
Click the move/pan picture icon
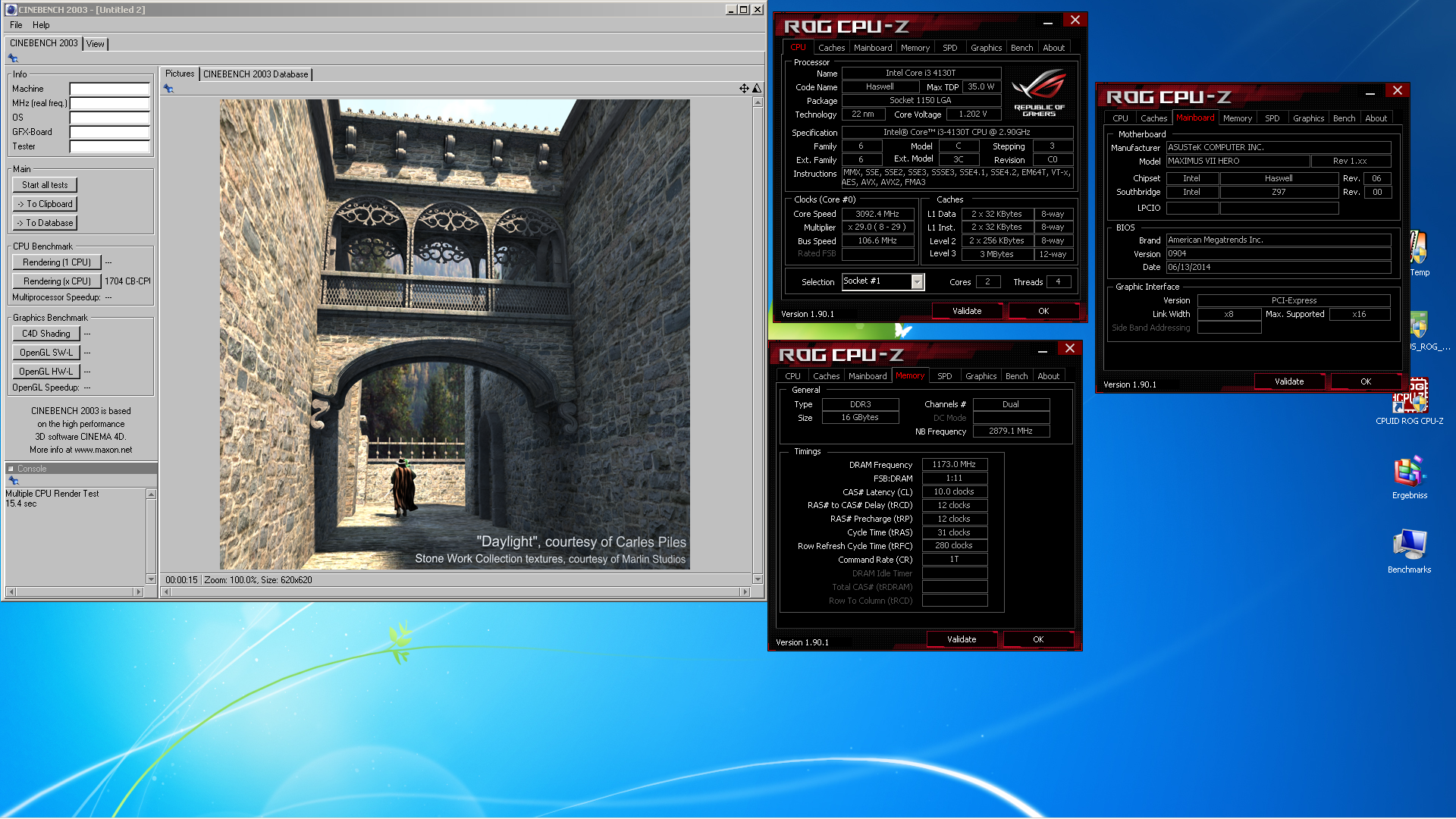pos(744,89)
